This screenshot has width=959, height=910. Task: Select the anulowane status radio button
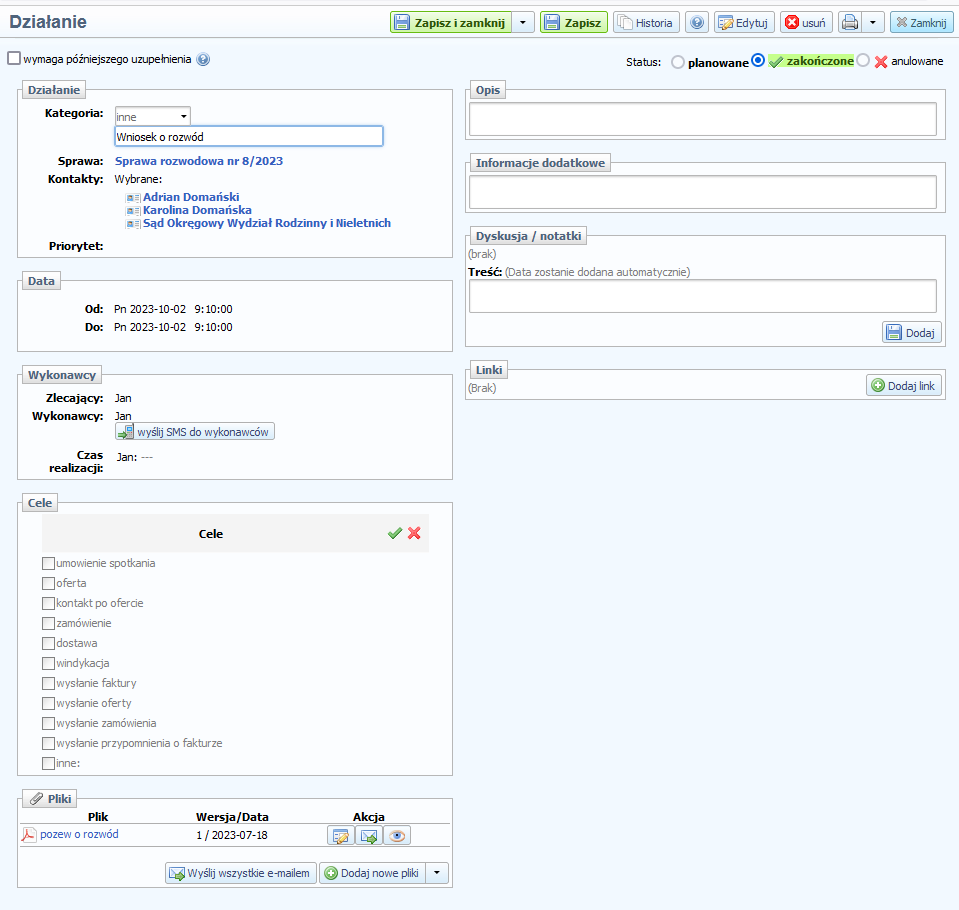tap(864, 61)
